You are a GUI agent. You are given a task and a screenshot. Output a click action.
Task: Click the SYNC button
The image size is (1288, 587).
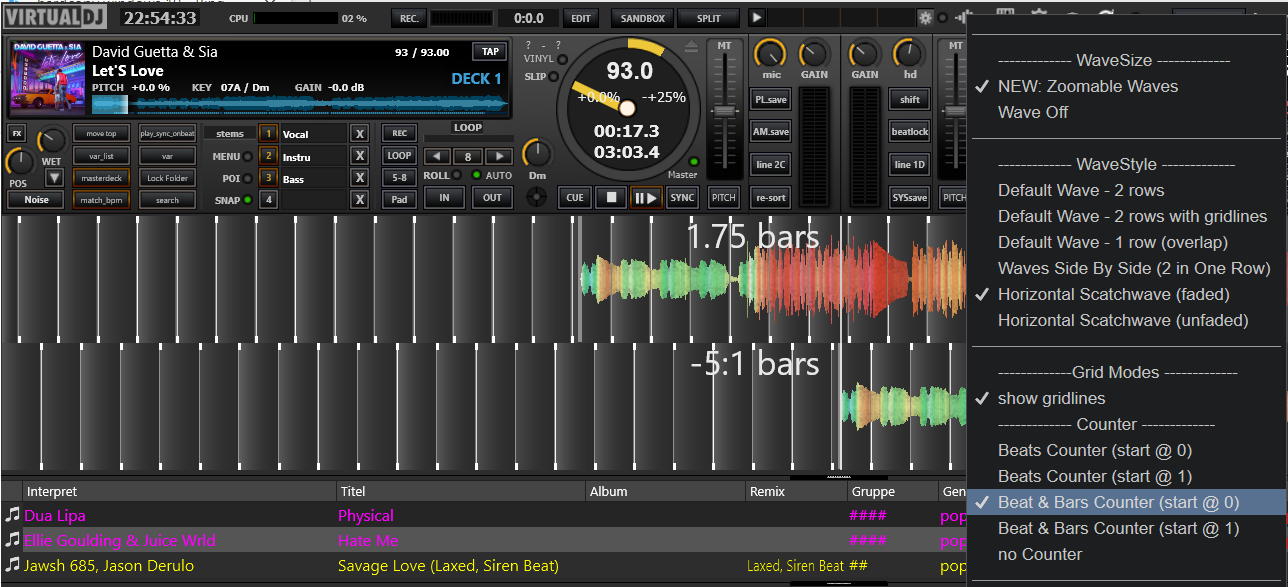(682, 197)
